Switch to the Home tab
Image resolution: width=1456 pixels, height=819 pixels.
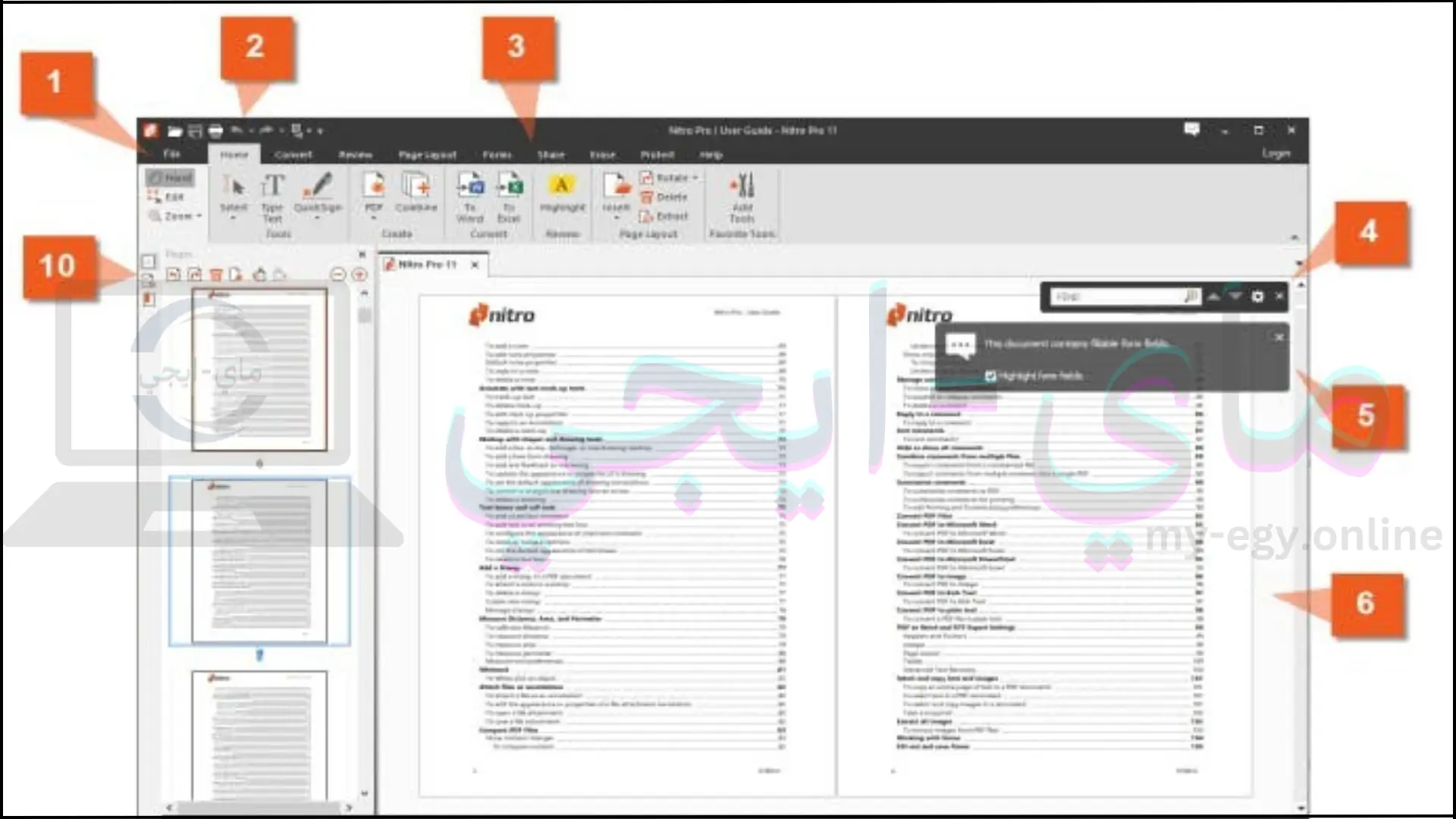tap(234, 155)
